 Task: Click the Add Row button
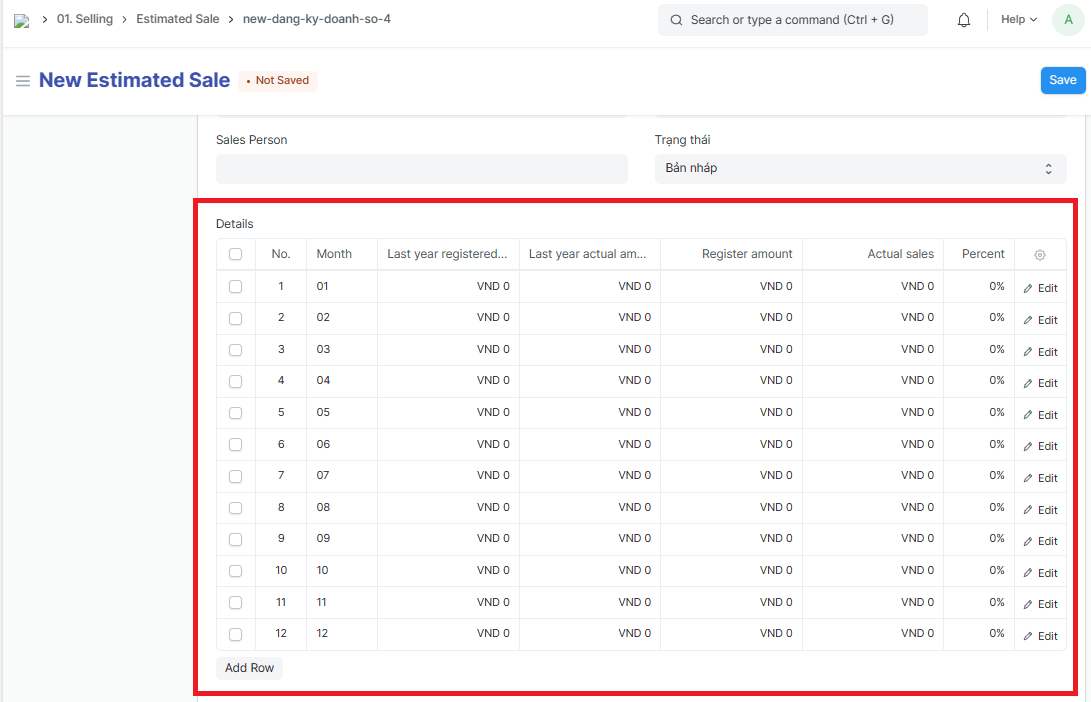coord(249,668)
